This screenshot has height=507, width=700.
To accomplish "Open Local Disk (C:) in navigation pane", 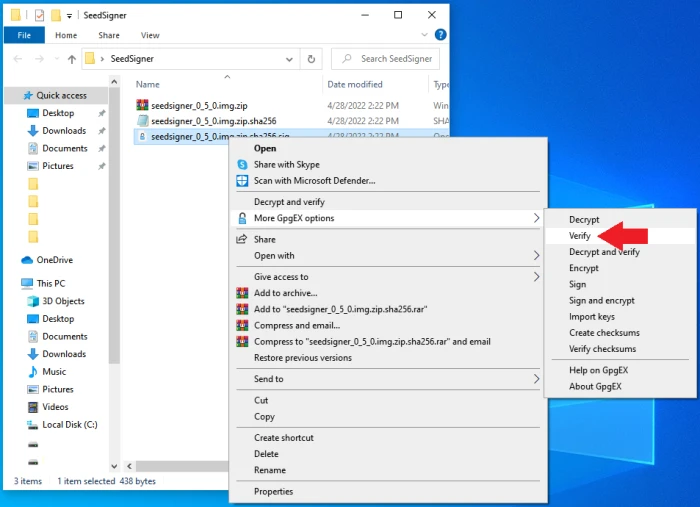I will coord(68,425).
